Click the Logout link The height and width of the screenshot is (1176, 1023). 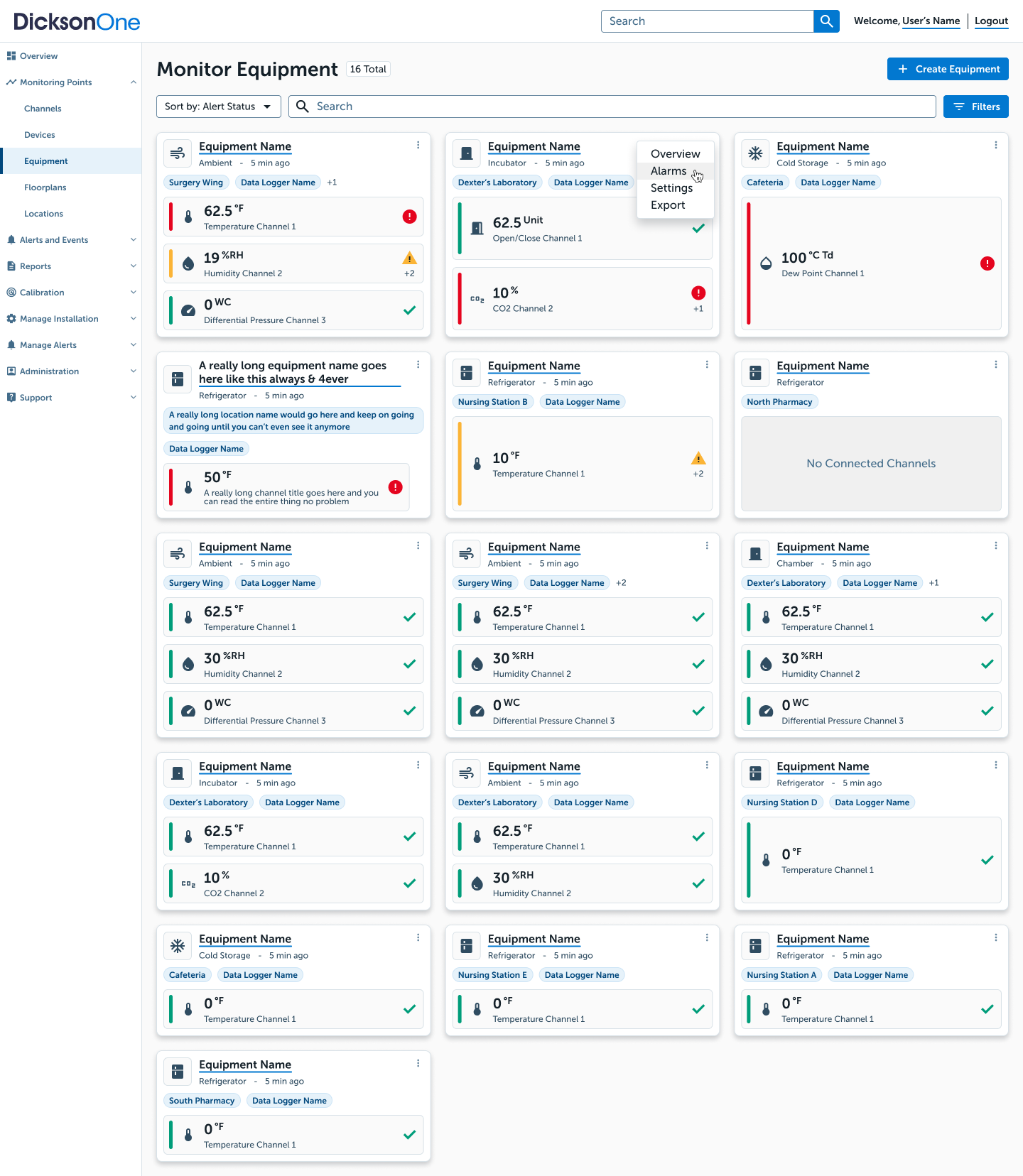coord(991,21)
